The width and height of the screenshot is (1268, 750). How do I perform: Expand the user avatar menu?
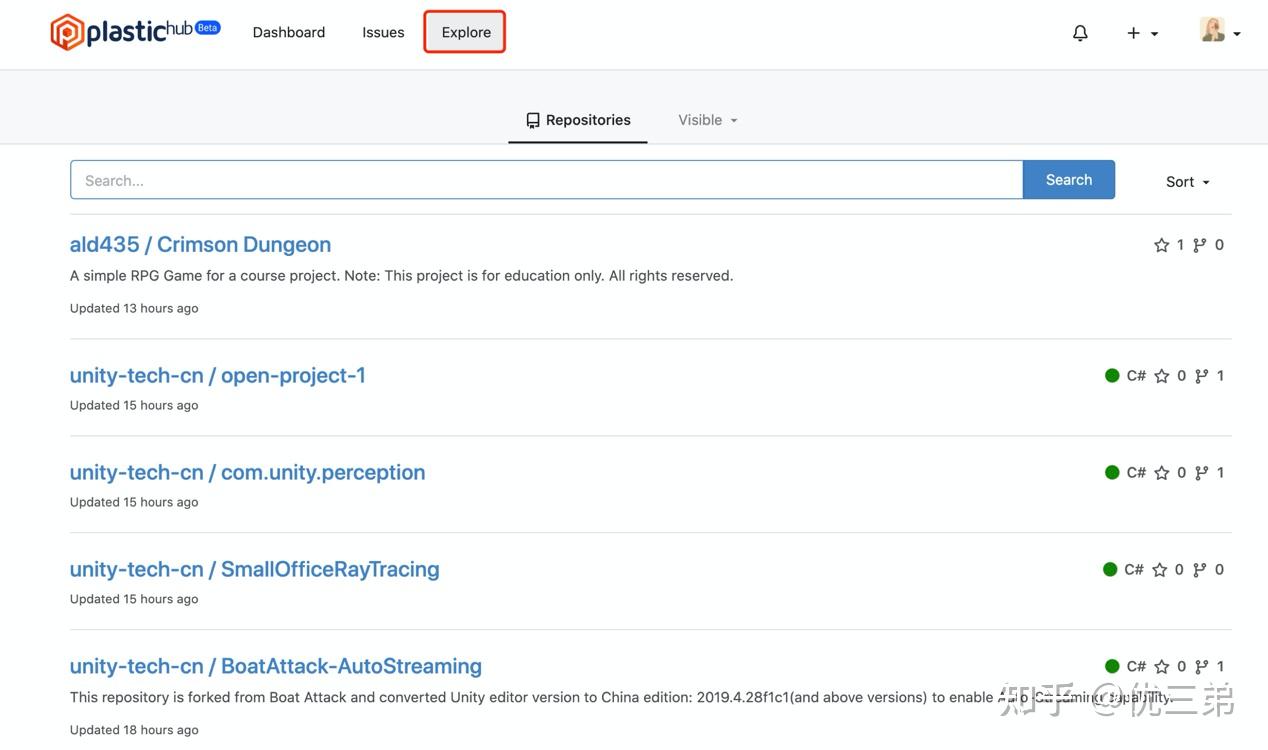pyautogui.click(x=1220, y=32)
